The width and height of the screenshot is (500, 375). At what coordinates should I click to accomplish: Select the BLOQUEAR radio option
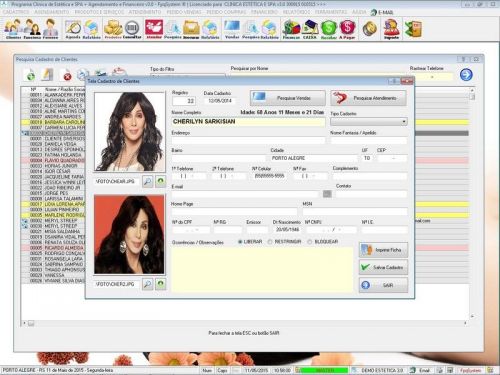pyautogui.click(x=310, y=242)
